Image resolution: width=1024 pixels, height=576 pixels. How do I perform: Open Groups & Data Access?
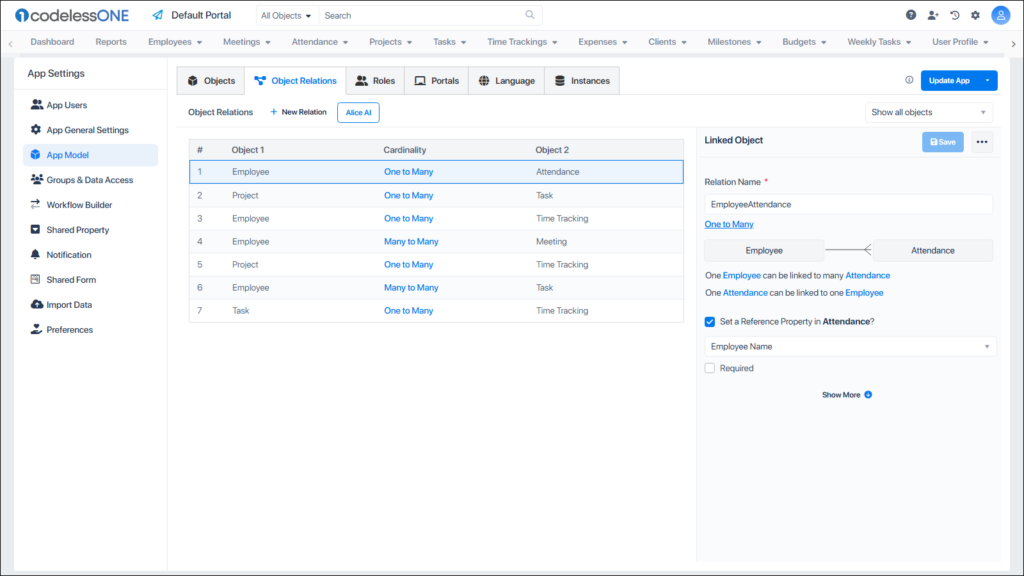(x=89, y=180)
